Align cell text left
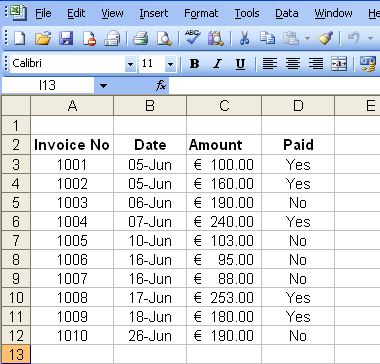Screen dimensions: 380x364 coord(270,63)
